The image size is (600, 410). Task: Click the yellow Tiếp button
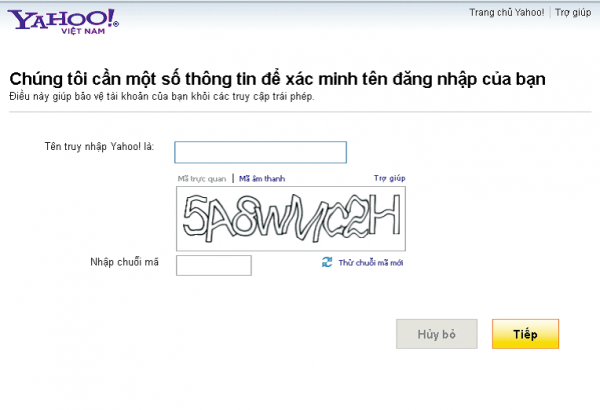coord(525,334)
